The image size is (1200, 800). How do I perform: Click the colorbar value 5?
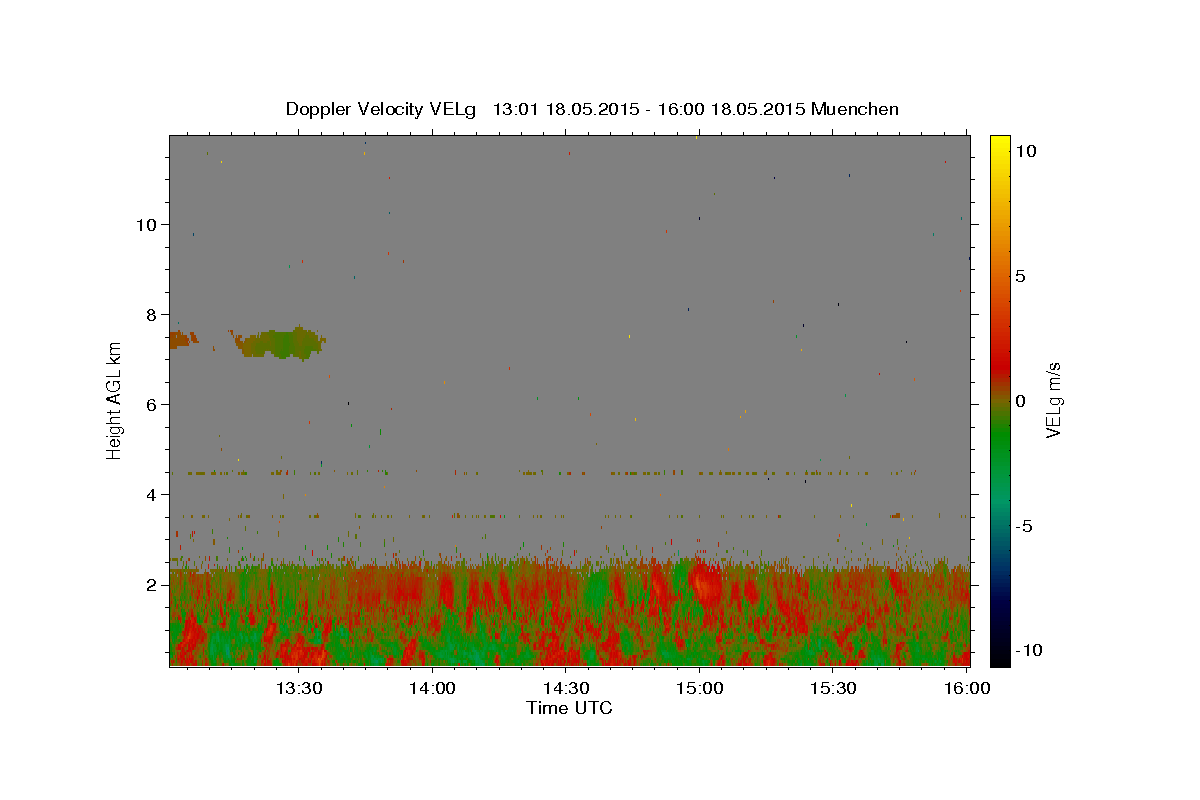(1020, 276)
